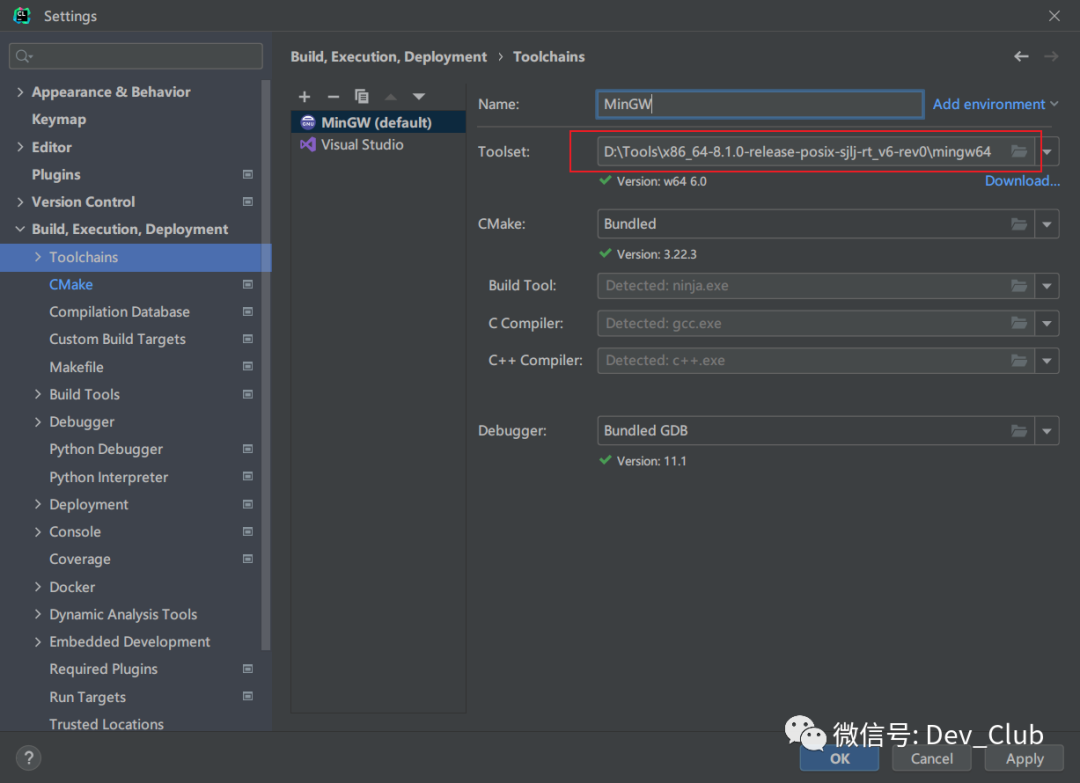This screenshot has width=1080, height=783.
Task: Open the C Compiler dropdown arrow
Action: tap(1047, 323)
